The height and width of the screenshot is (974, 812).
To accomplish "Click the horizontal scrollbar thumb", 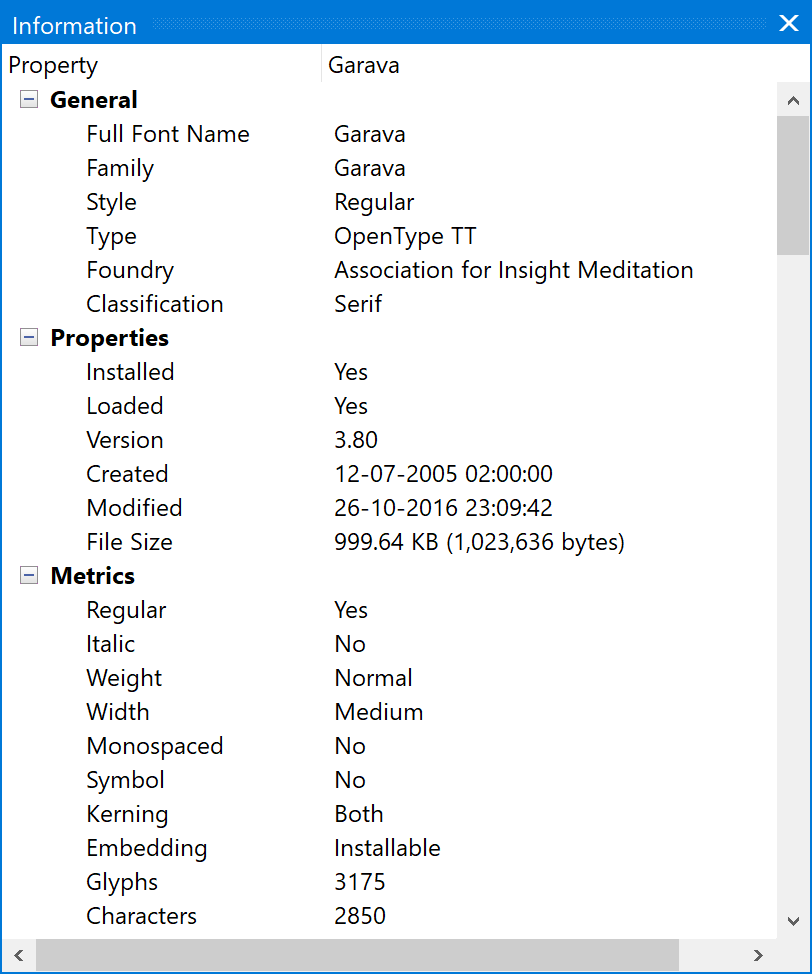I will pyautogui.click(x=357, y=955).
